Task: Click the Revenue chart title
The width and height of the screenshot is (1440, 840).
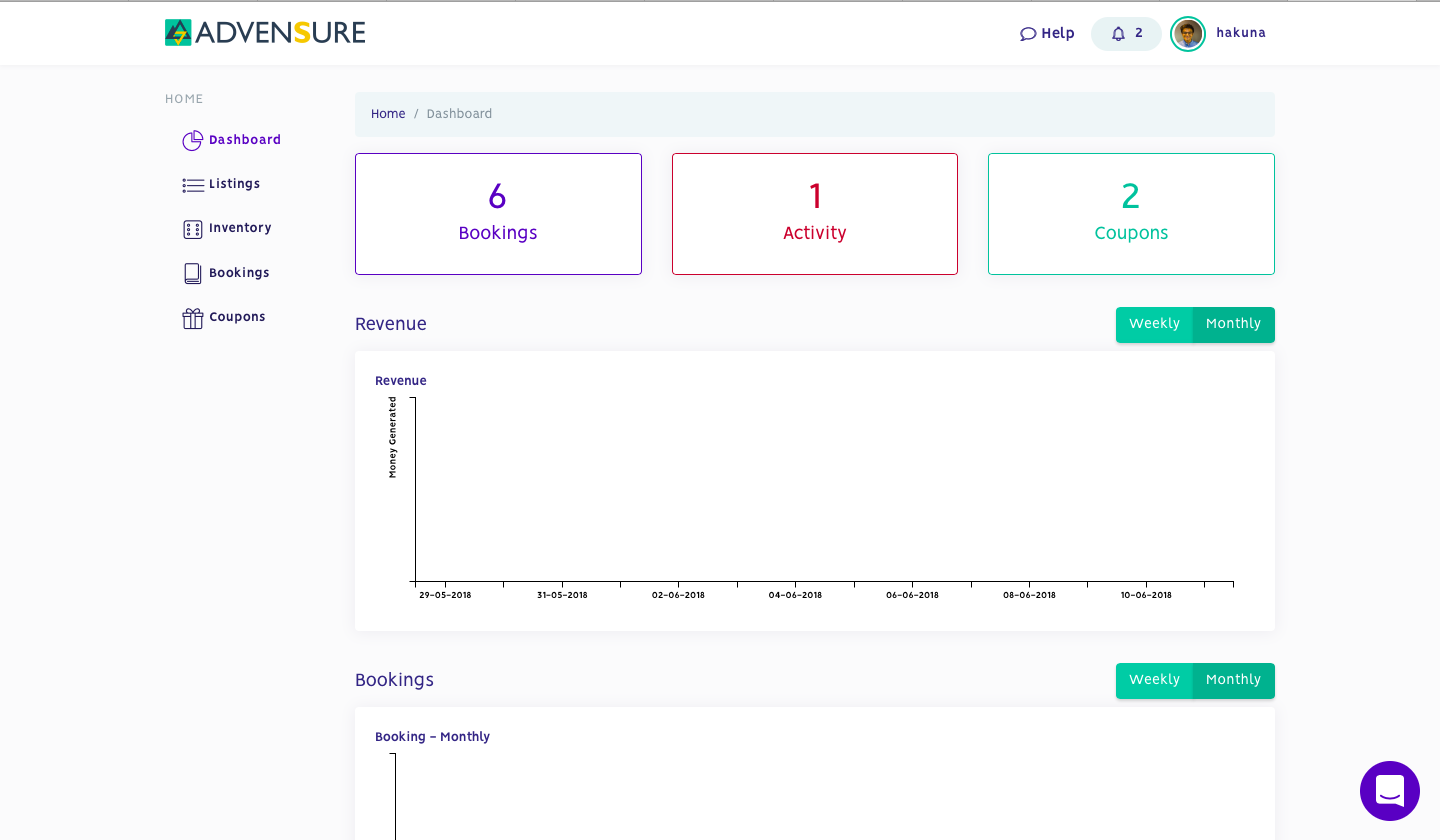Action: [x=401, y=381]
